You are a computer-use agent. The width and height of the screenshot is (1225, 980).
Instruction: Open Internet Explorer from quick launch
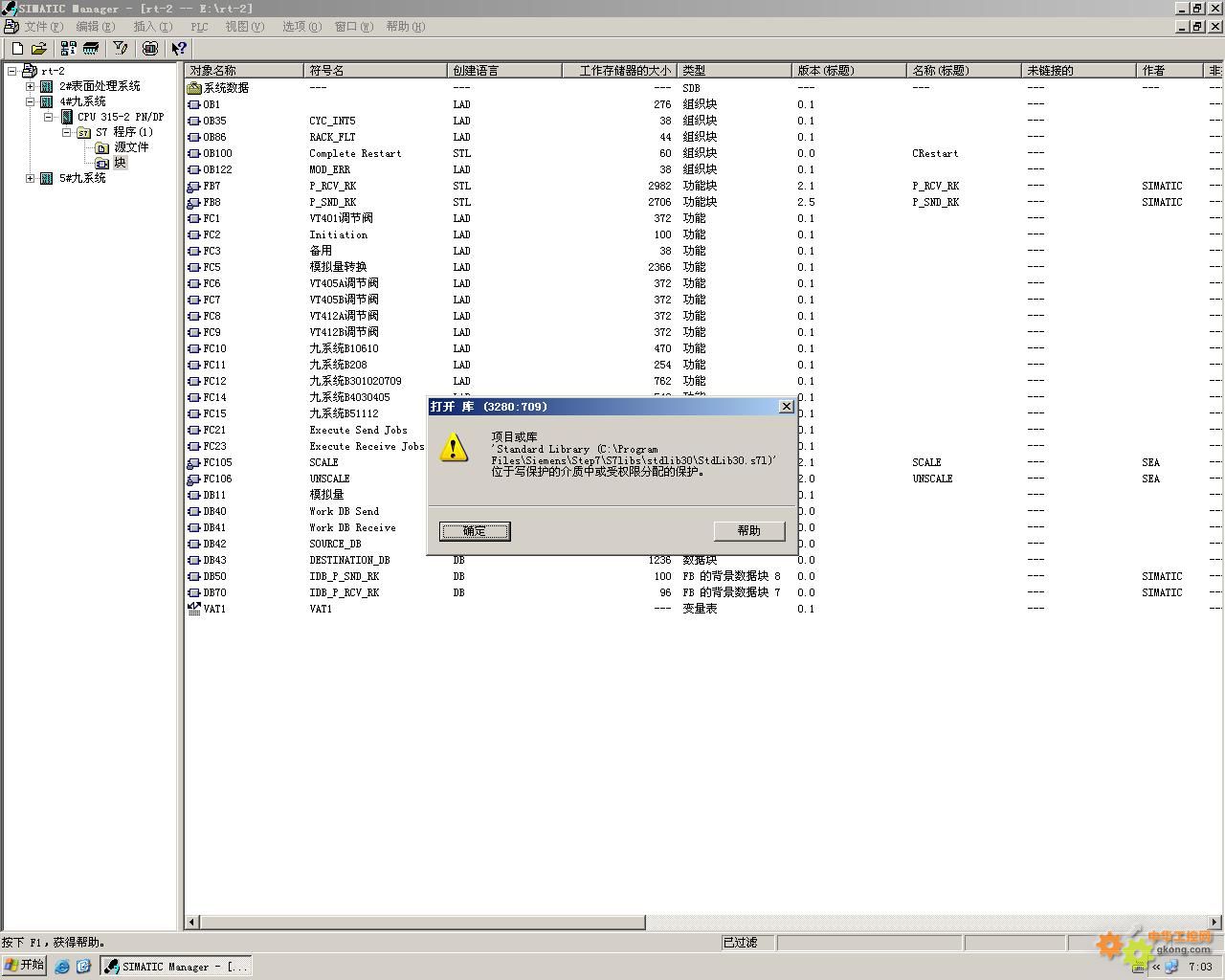pyautogui.click(x=62, y=967)
